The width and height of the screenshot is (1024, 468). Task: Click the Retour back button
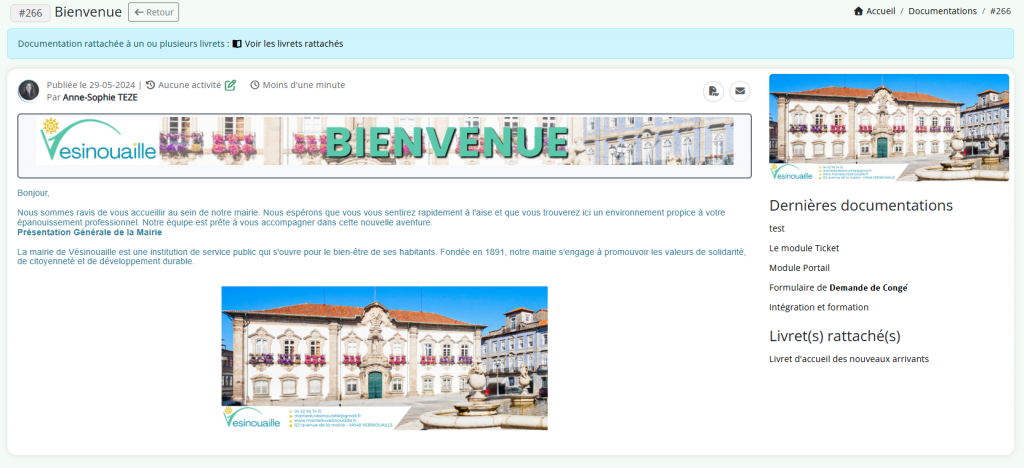point(153,12)
